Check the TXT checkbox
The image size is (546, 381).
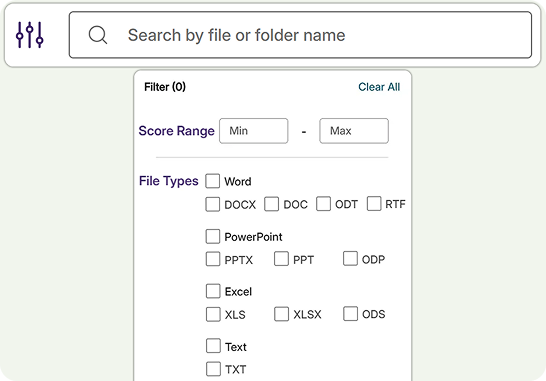click(213, 369)
